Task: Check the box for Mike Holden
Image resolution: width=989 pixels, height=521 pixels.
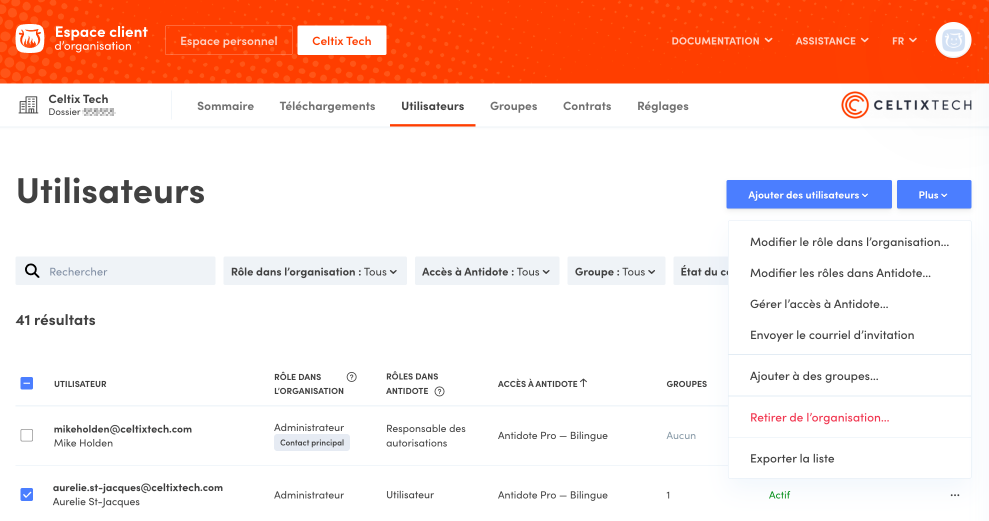Action: (27, 435)
